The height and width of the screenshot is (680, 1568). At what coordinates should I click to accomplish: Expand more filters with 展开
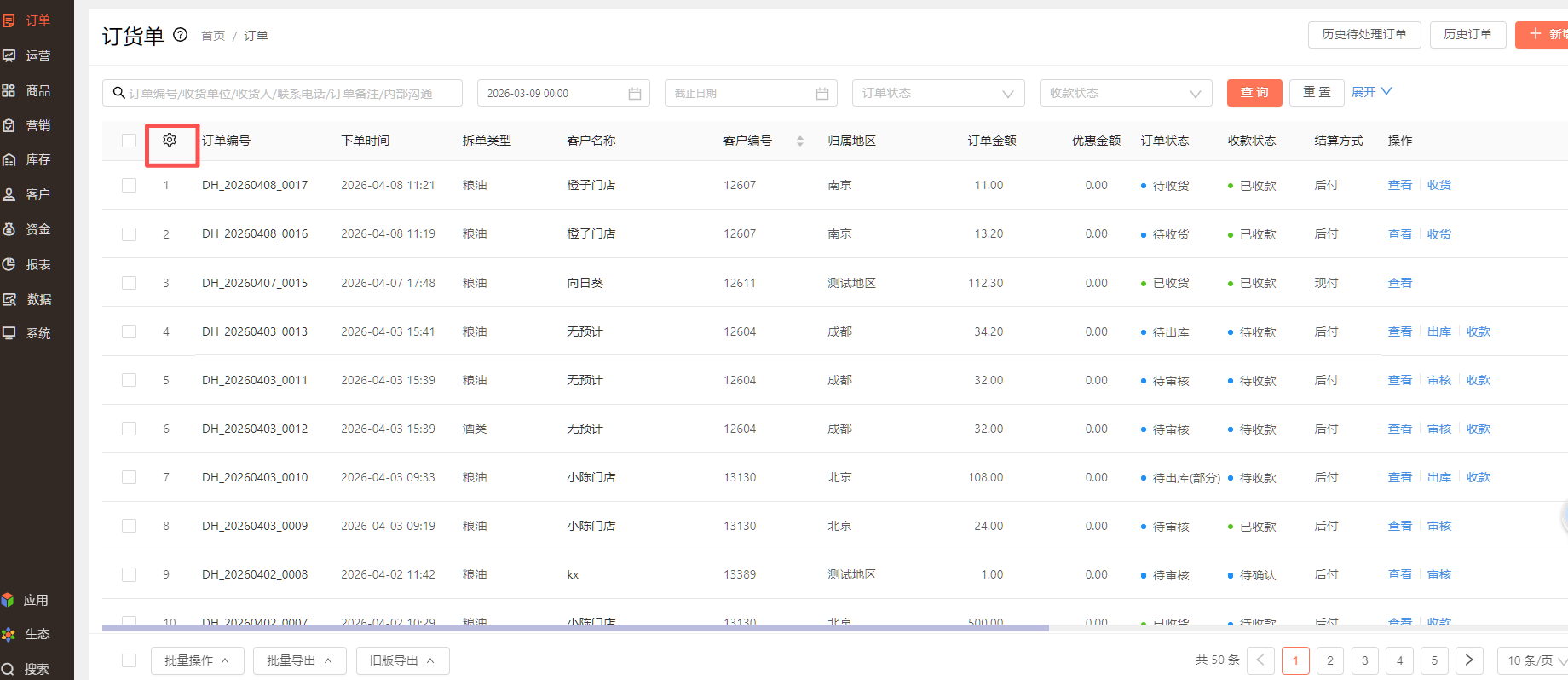point(1371,92)
